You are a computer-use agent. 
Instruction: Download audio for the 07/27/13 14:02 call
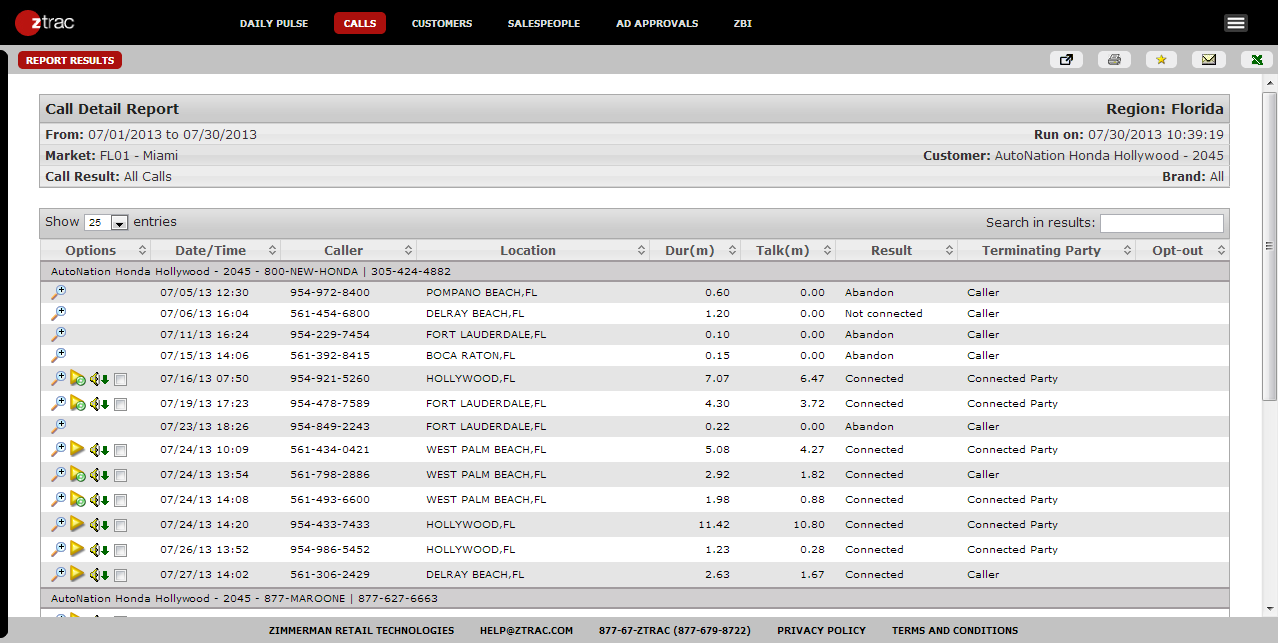(x=99, y=575)
